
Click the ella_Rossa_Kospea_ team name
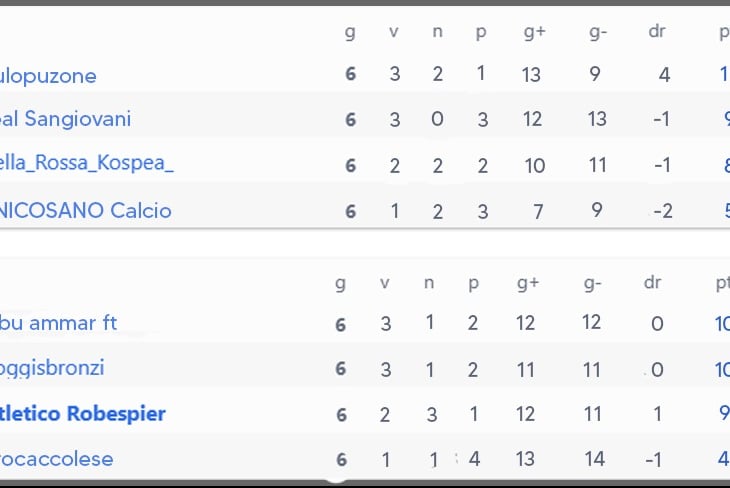point(87,164)
